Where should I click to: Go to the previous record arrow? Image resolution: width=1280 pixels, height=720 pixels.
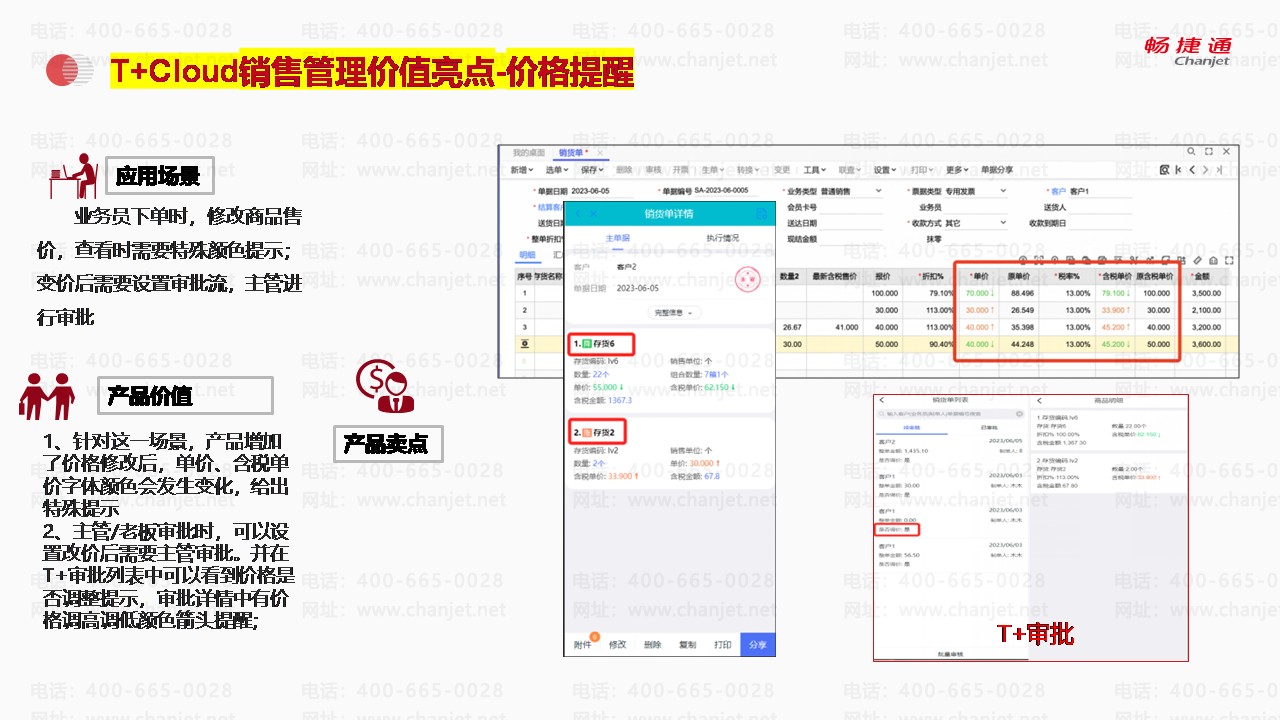coord(1192,170)
